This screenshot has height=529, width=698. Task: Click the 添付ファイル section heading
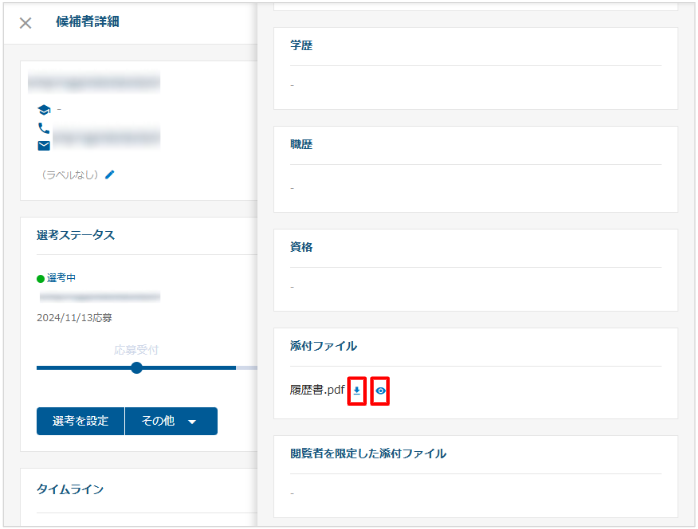[323, 346]
